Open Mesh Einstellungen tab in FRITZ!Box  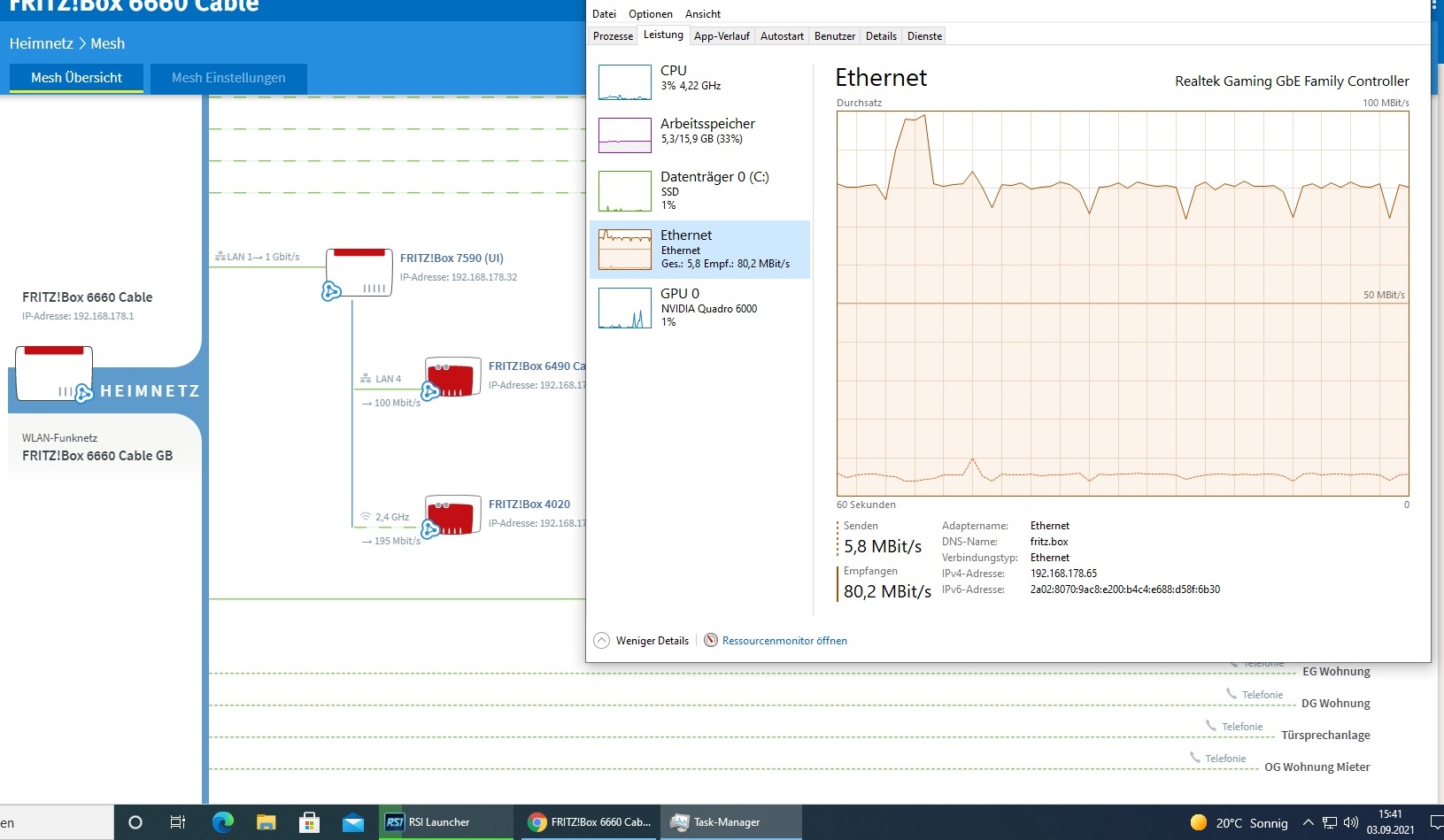(228, 78)
